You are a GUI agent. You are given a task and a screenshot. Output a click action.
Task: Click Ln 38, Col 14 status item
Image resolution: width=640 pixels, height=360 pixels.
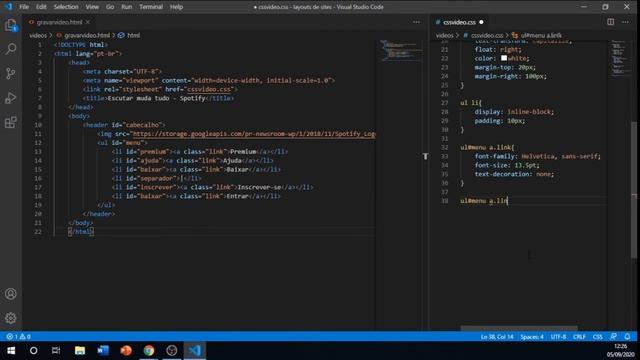coord(497,337)
